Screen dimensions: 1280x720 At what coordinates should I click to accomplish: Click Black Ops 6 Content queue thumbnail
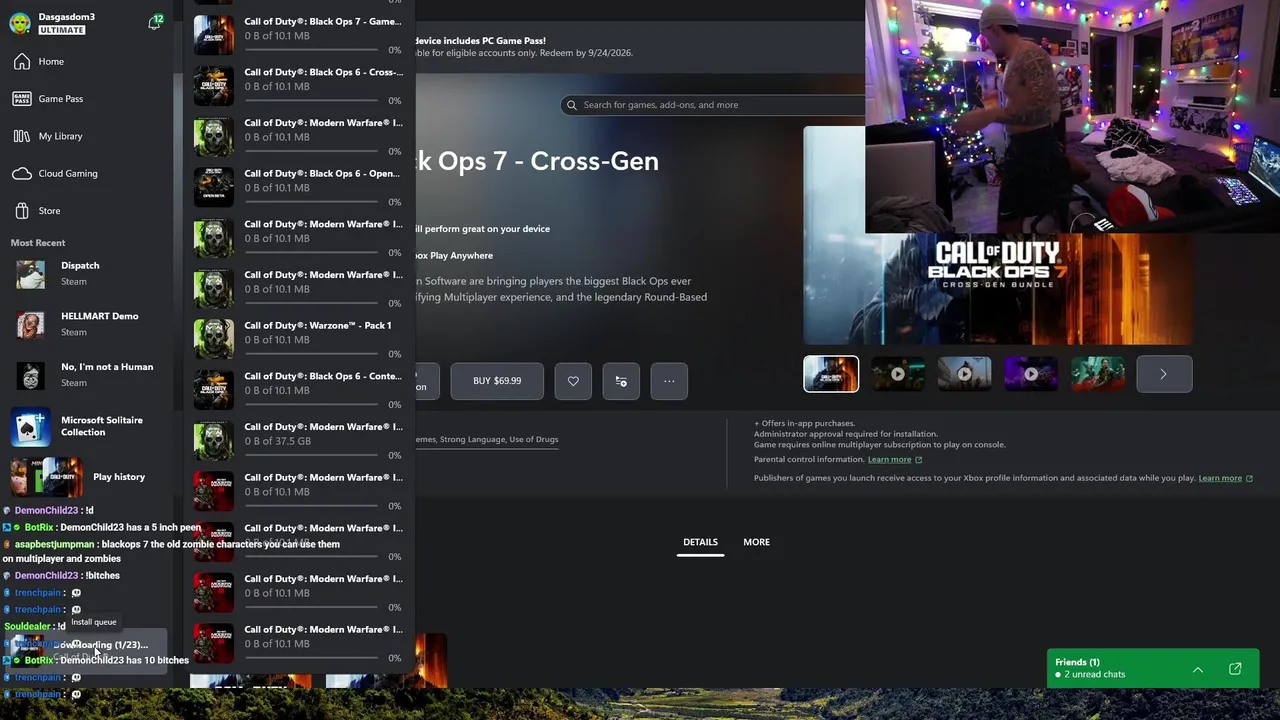pyautogui.click(x=214, y=390)
